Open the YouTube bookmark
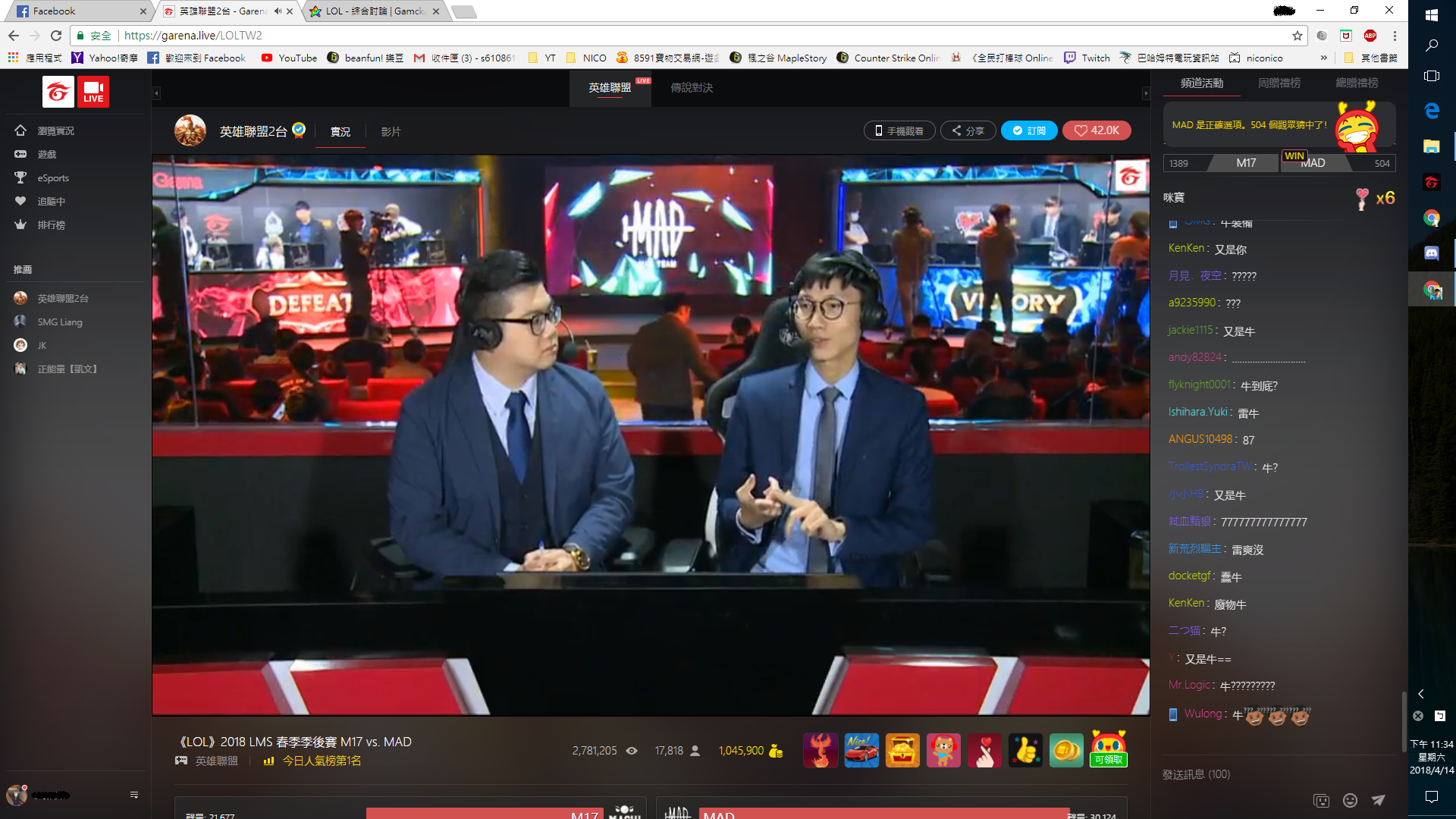 (x=289, y=58)
